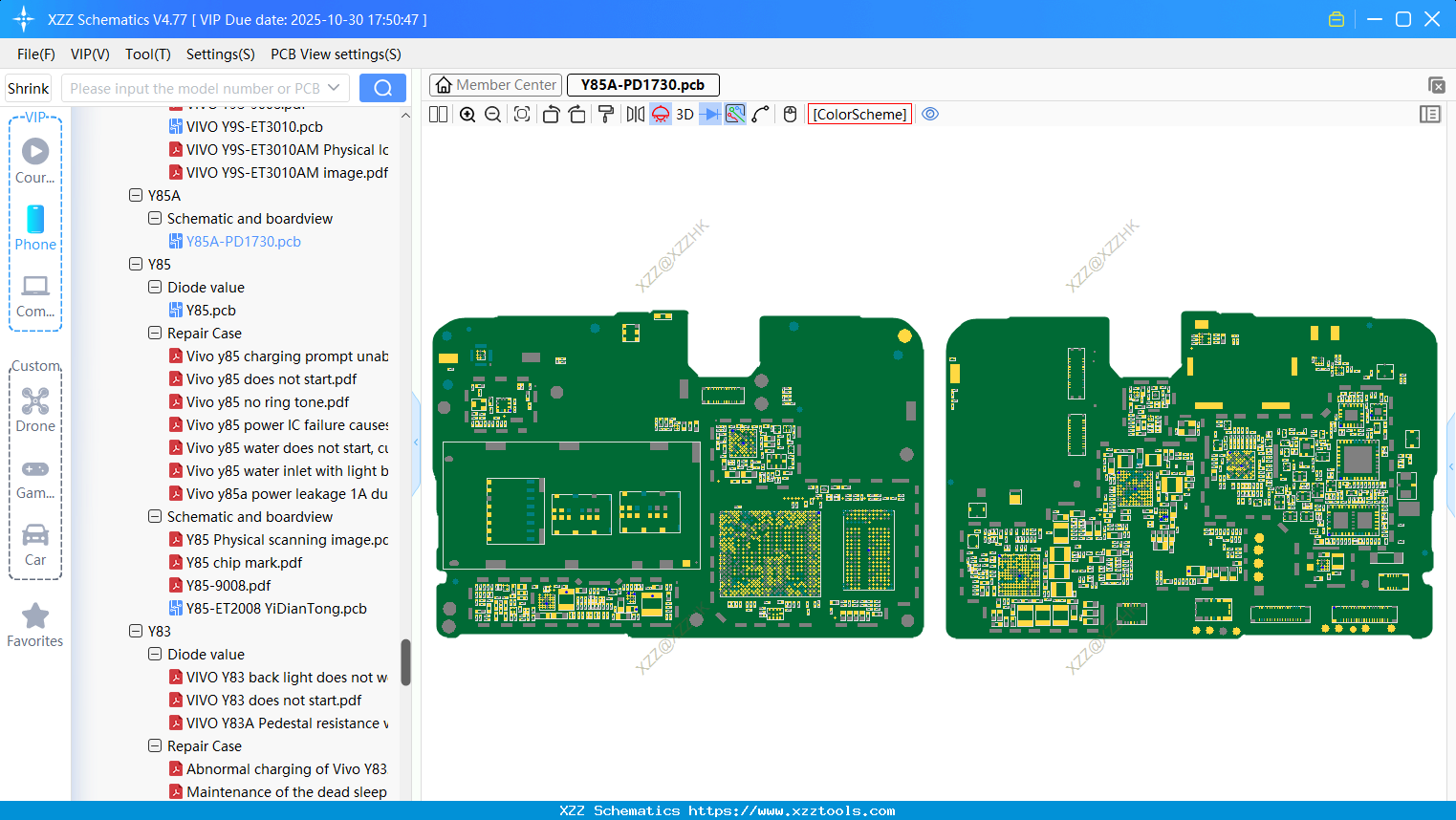This screenshot has width=1456, height=820.
Task: Rotate board with the rotate left icon
Action: click(x=551, y=115)
